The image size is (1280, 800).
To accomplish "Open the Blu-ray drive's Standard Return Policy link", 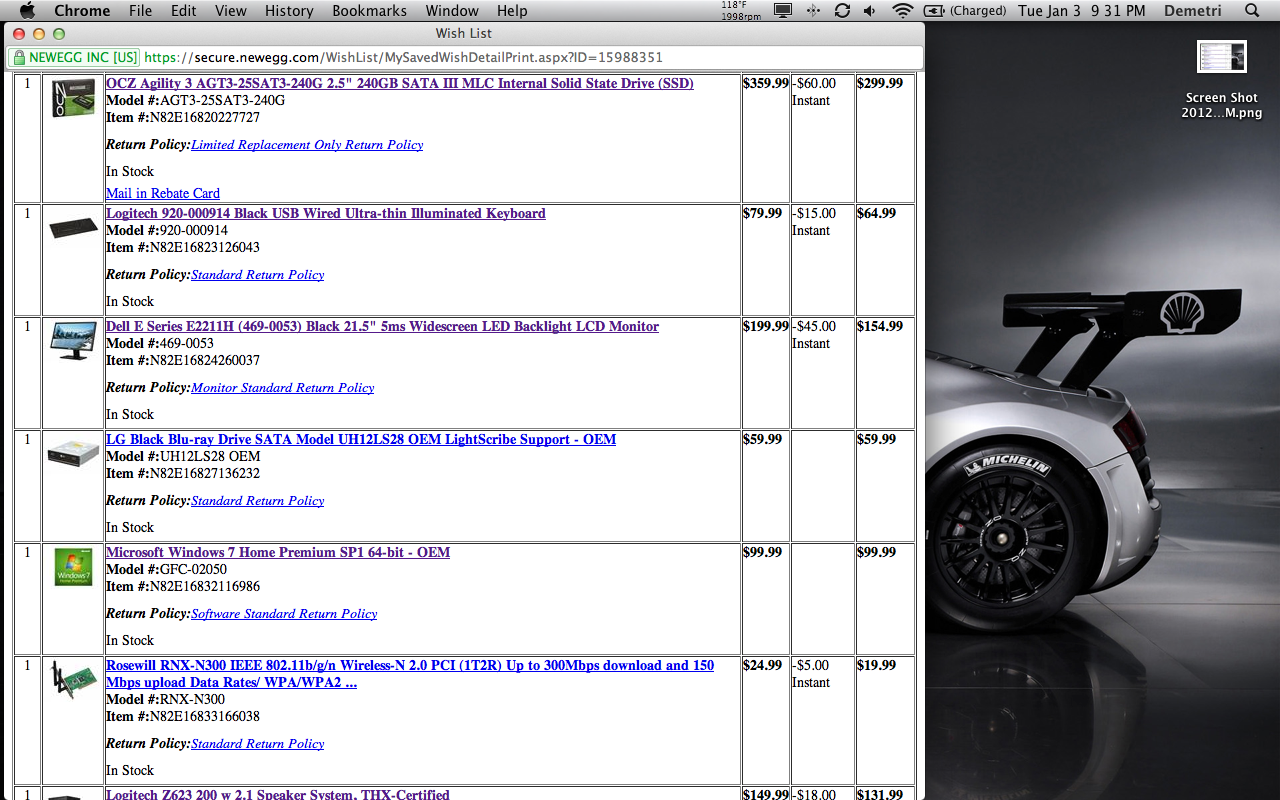I will tap(257, 501).
